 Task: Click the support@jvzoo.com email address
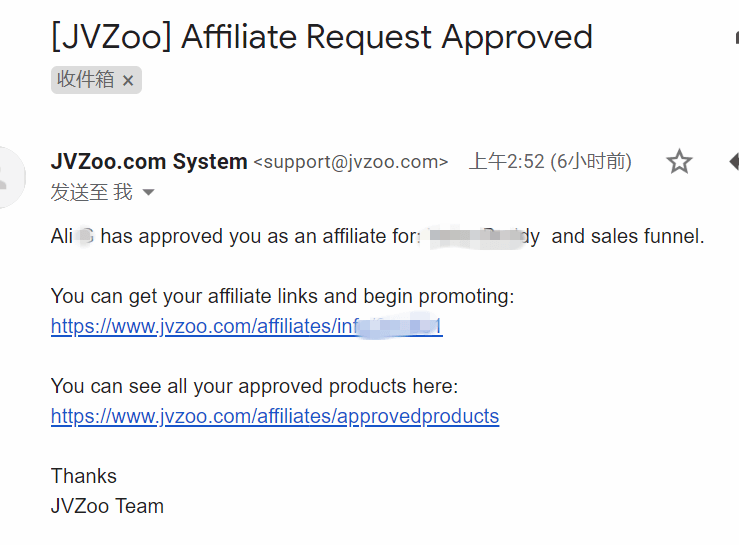point(351,162)
